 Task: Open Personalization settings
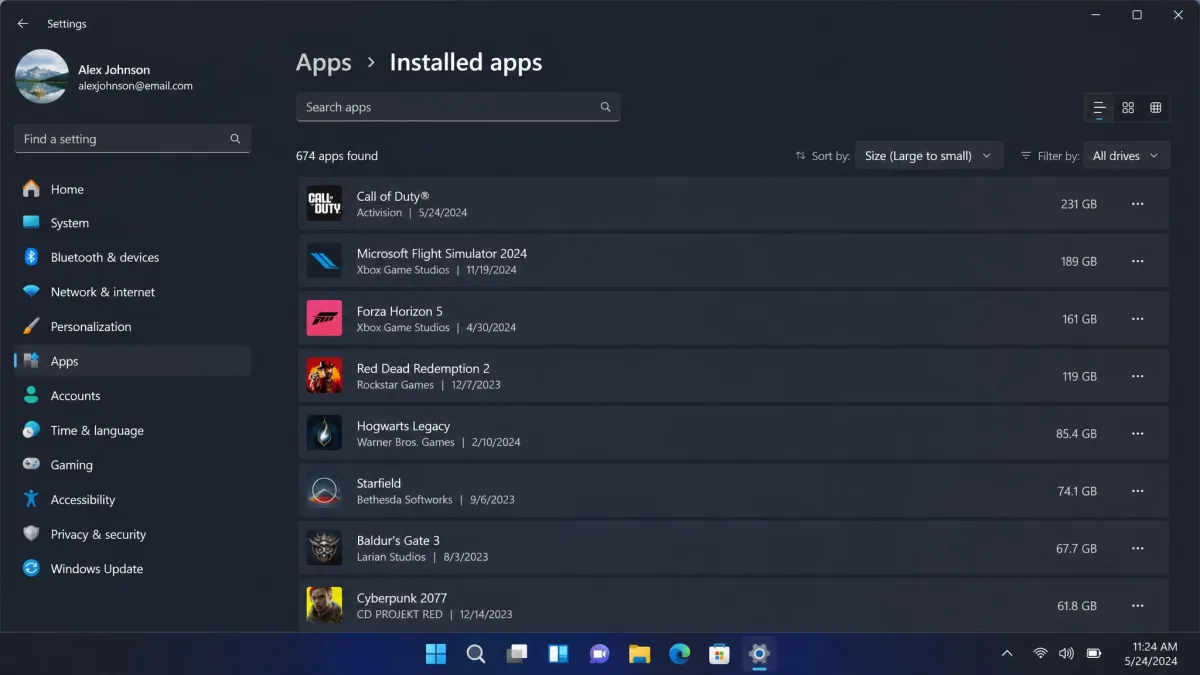pyautogui.click(x=132, y=326)
